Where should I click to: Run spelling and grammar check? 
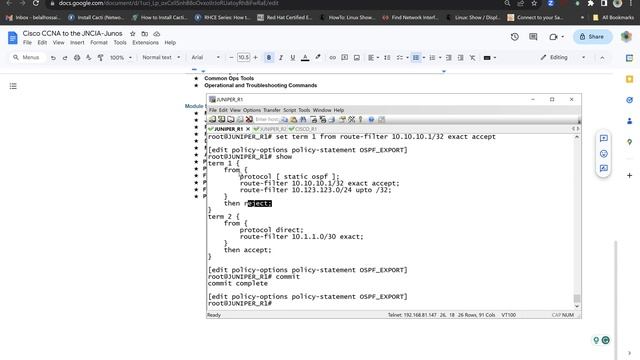[89, 58]
